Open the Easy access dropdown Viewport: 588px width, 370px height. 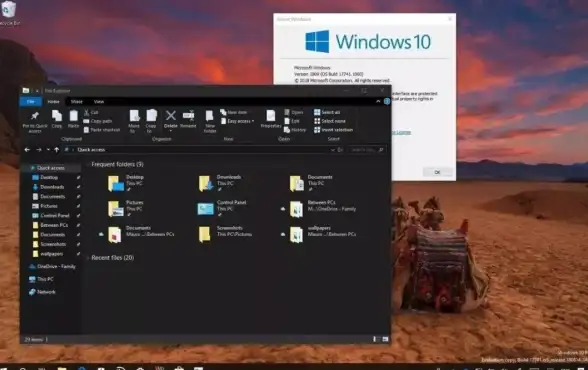[237, 121]
